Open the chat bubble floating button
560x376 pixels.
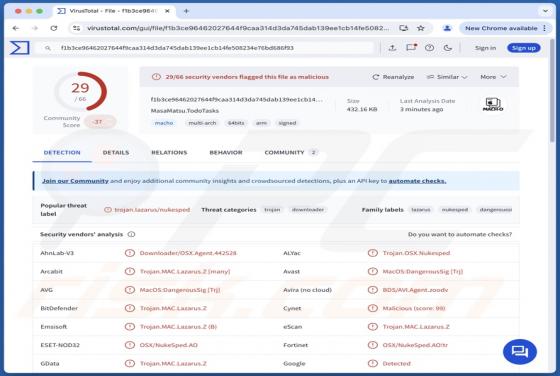(520, 352)
